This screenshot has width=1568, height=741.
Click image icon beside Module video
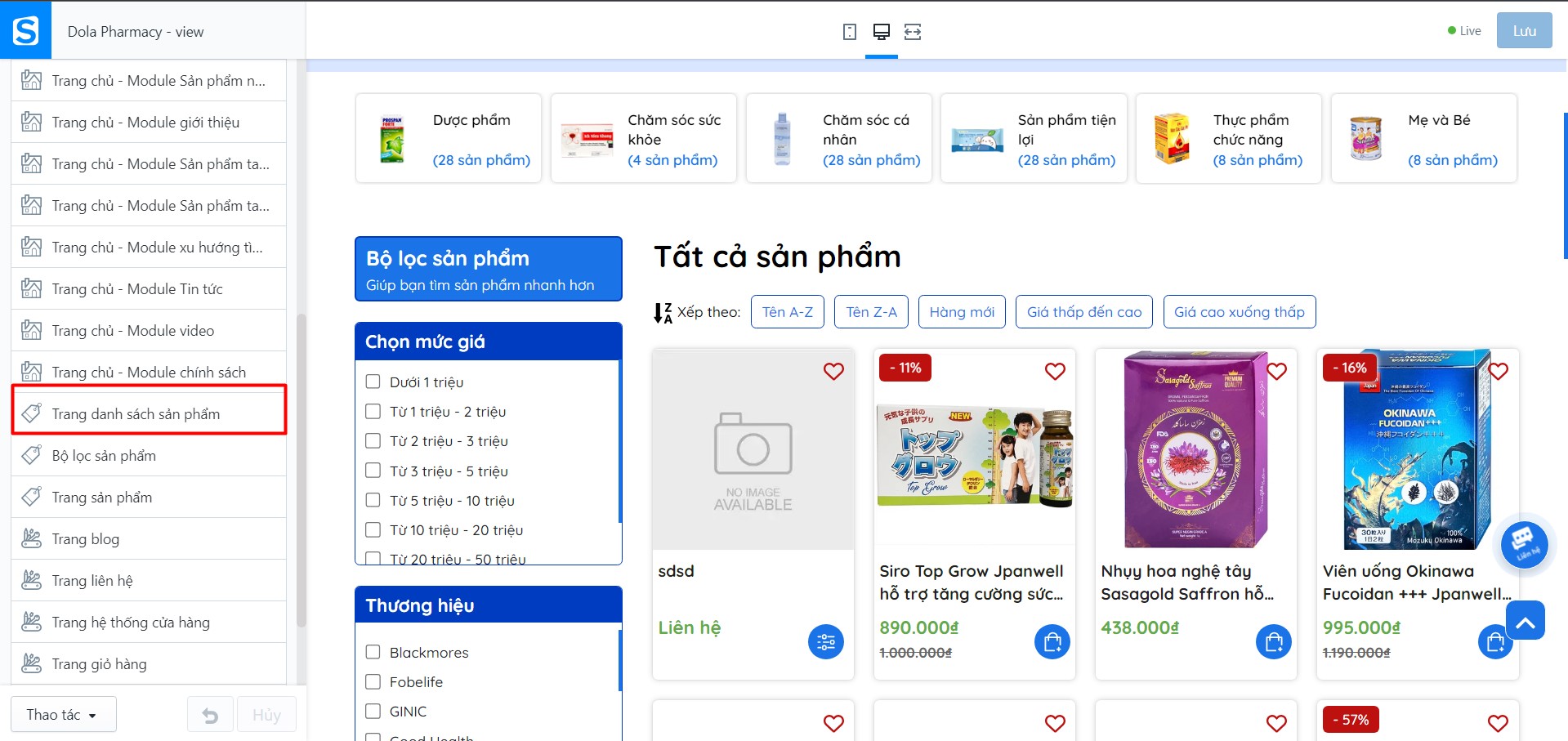tap(31, 331)
